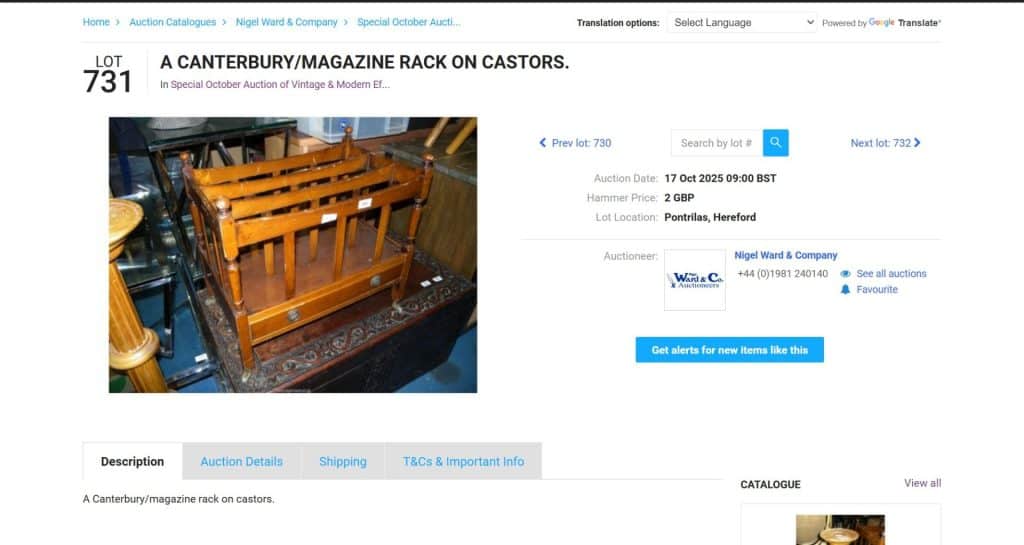Click the bell icon beside Favourite

pyautogui.click(x=845, y=289)
